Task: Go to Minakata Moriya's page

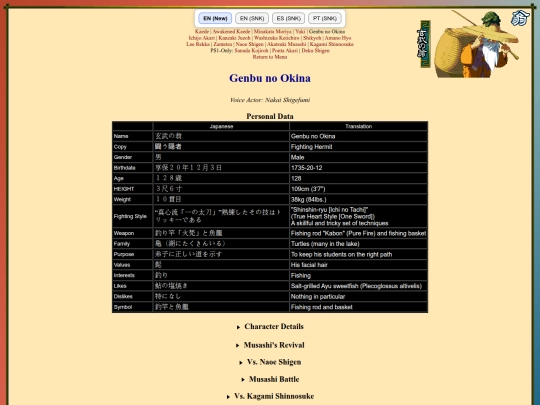Action: 272,31
